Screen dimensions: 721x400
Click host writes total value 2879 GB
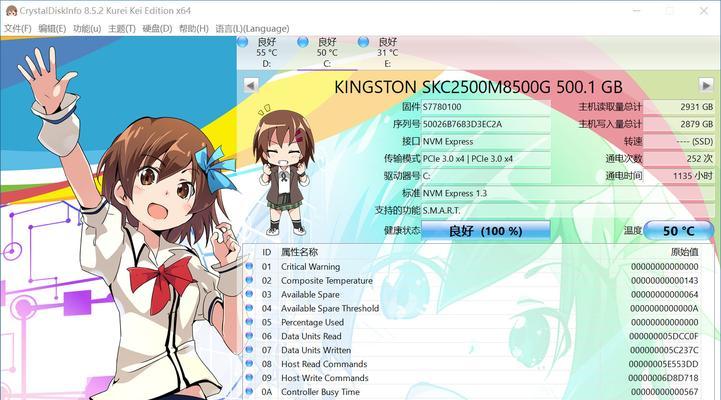(x=679, y=124)
